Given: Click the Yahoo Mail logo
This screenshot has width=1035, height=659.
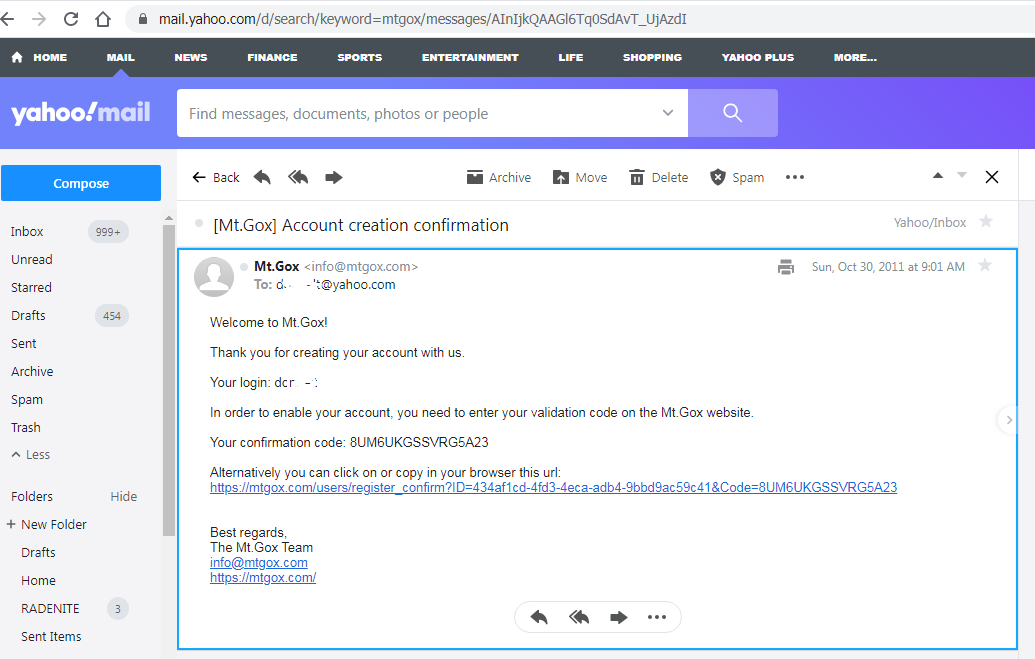Looking at the screenshot, I should [x=81, y=113].
